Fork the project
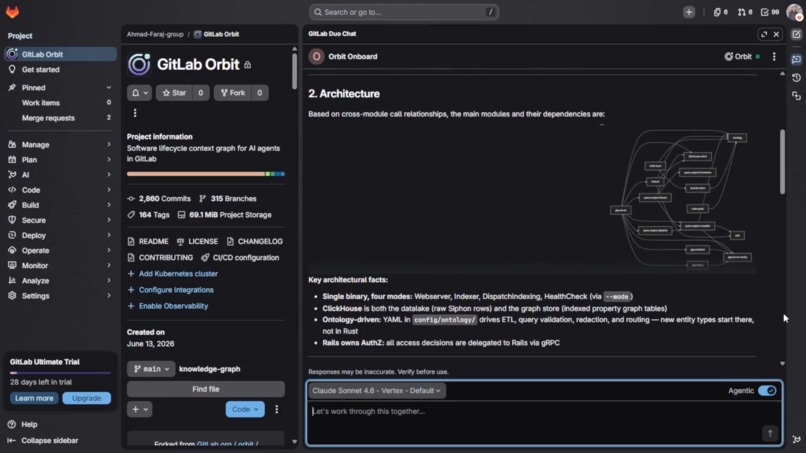806x453 pixels. 233,93
